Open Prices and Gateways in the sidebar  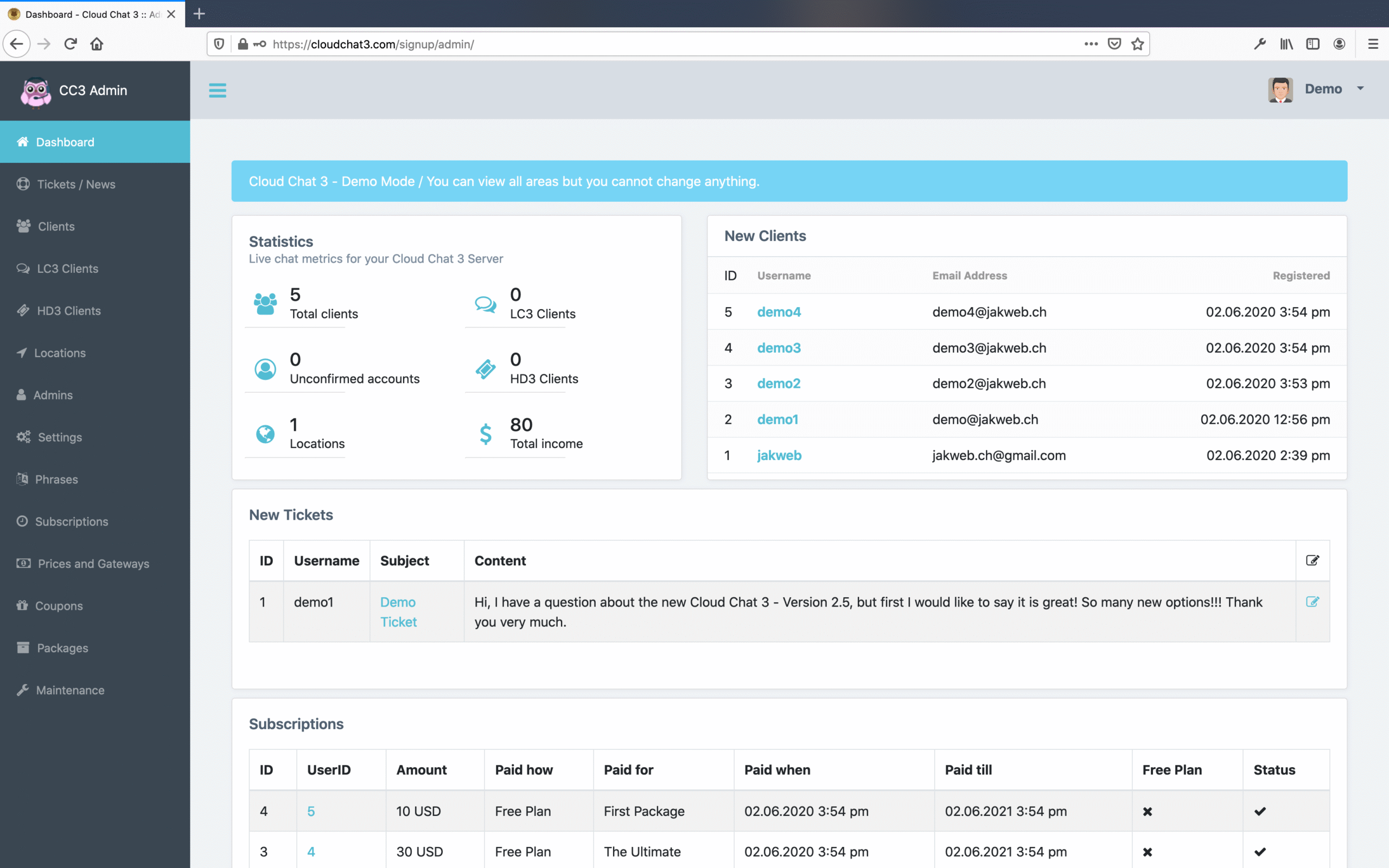pyautogui.click(x=93, y=564)
